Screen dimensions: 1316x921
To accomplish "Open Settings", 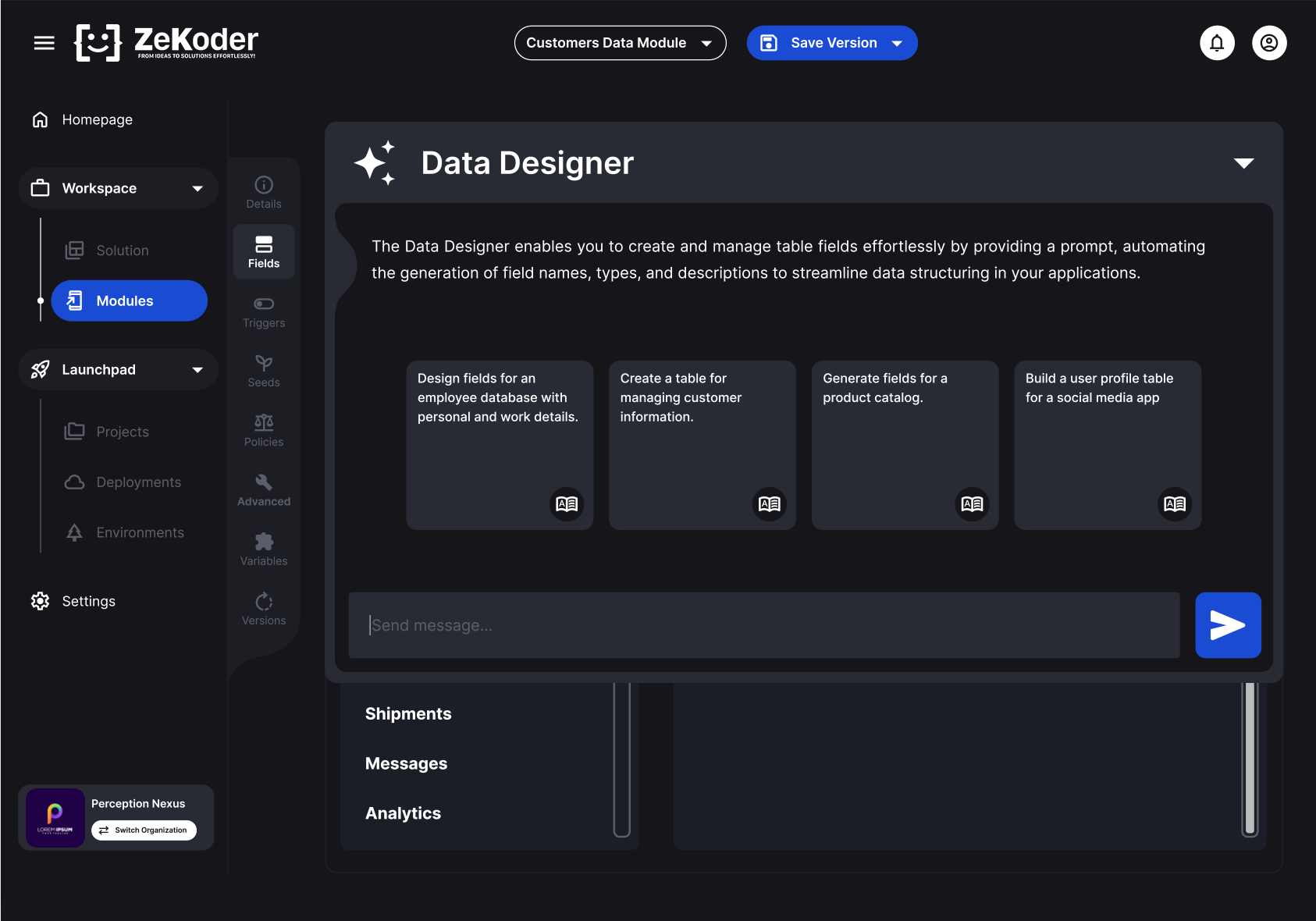I will click(73, 601).
